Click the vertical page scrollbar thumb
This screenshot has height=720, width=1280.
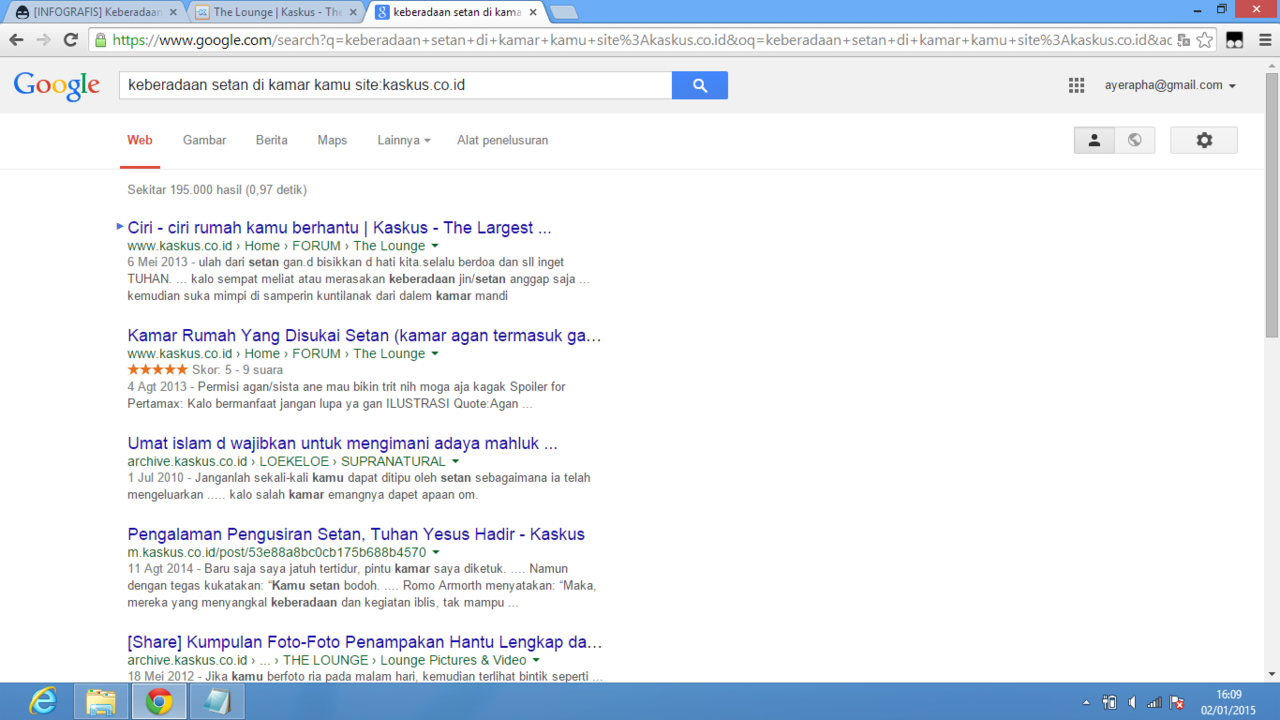tap(1272, 205)
